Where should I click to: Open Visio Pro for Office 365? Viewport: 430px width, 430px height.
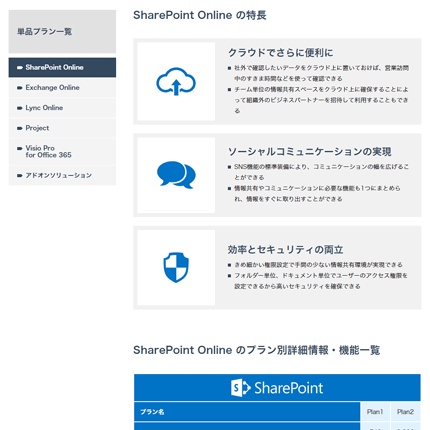62,152
